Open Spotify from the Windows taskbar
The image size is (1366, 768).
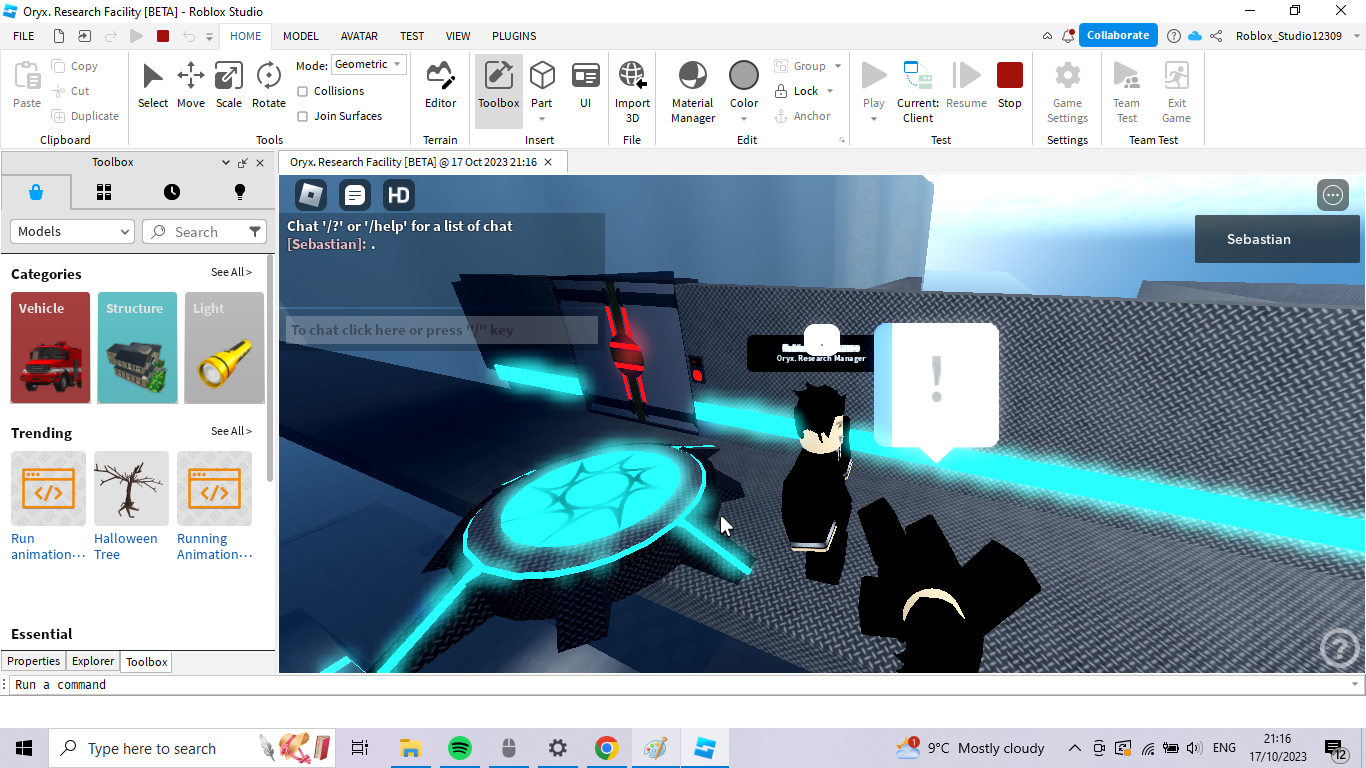pos(459,748)
